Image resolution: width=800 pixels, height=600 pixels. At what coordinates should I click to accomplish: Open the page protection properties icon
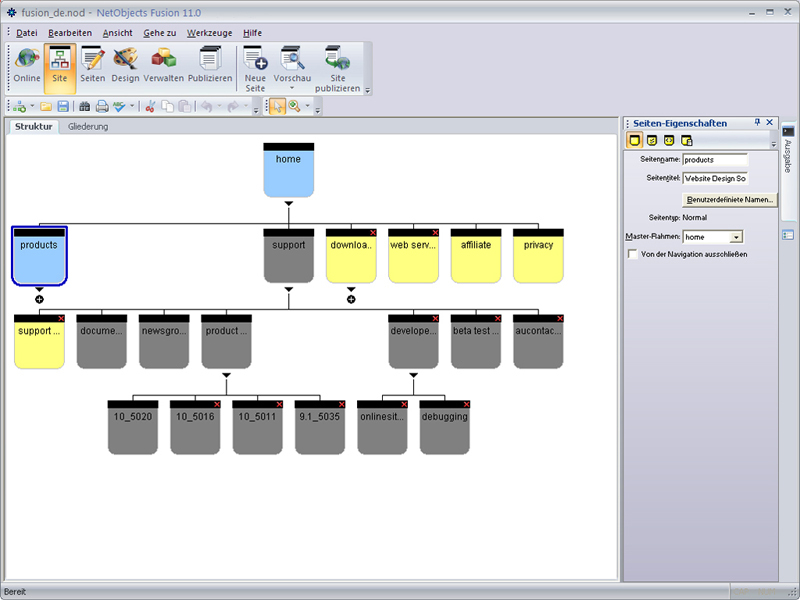(x=686, y=140)
